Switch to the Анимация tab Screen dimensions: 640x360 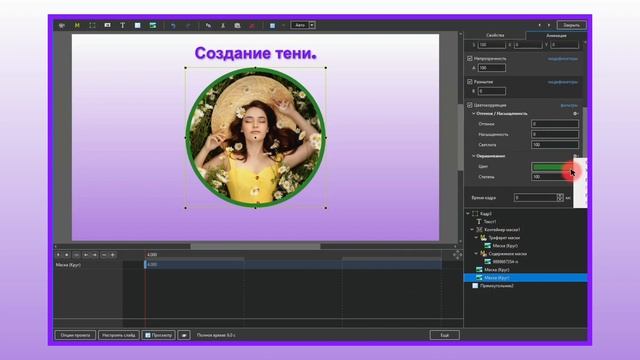(556, 36)
